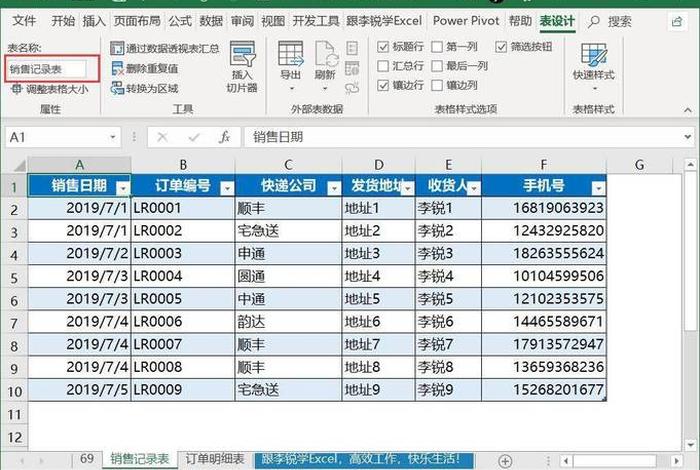Open the 快递公司 column filter dropdown

(x=332, y=187)
